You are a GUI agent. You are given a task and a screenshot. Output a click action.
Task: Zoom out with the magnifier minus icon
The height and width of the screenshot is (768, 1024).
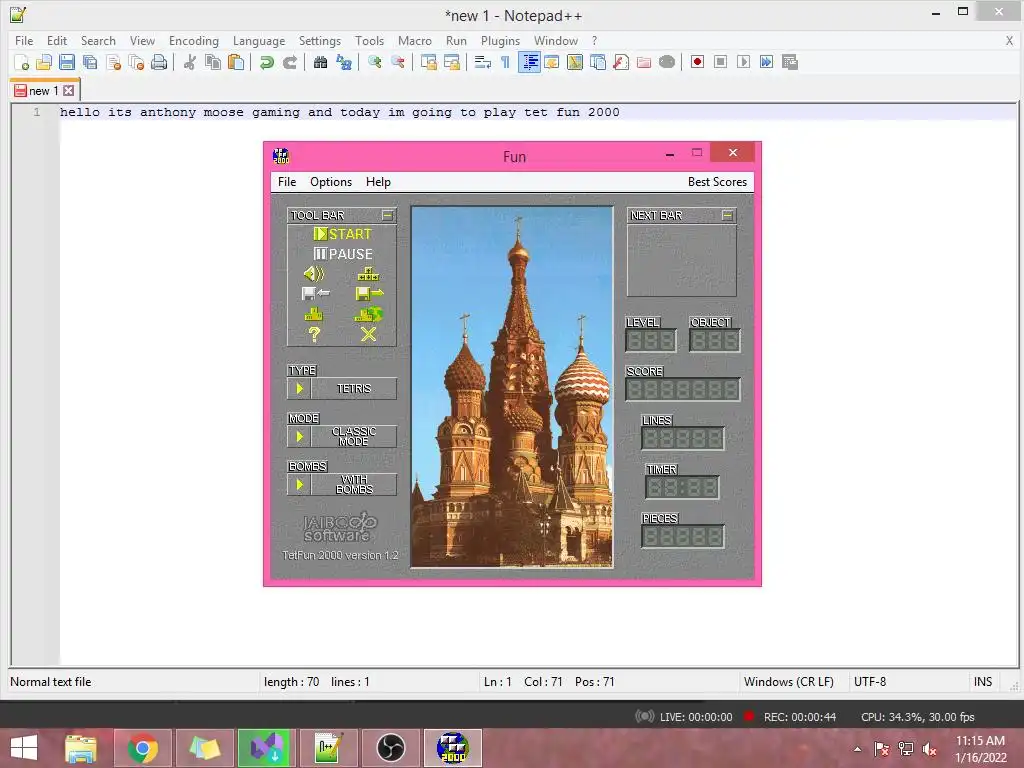click(x=397, y=62)
